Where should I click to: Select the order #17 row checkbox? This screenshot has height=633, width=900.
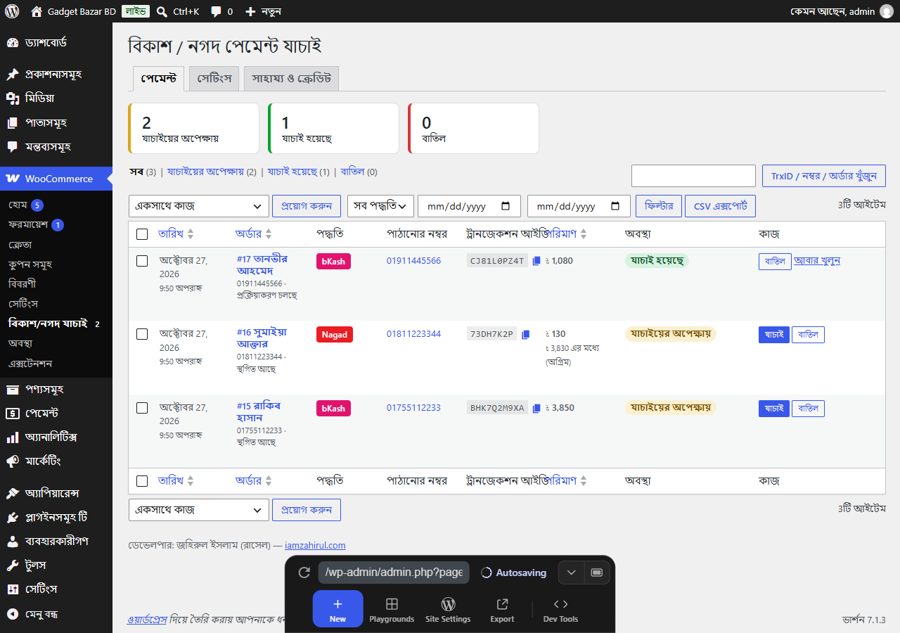pos(142,261)
